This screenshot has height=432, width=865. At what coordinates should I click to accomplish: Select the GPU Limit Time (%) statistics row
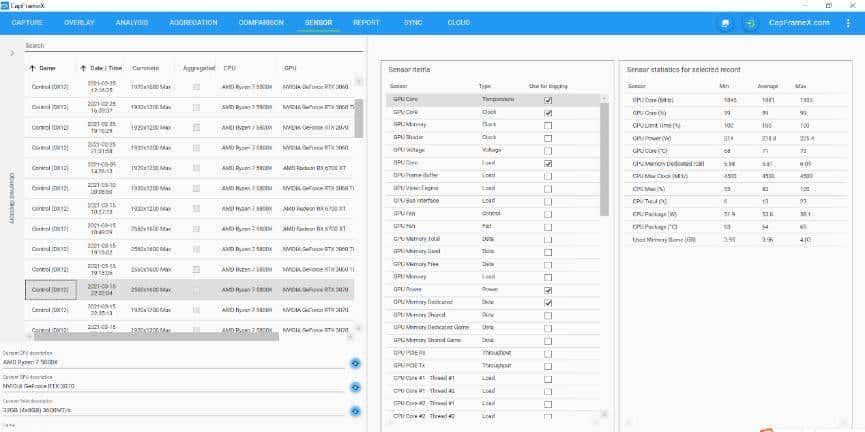tap(736, 125)
